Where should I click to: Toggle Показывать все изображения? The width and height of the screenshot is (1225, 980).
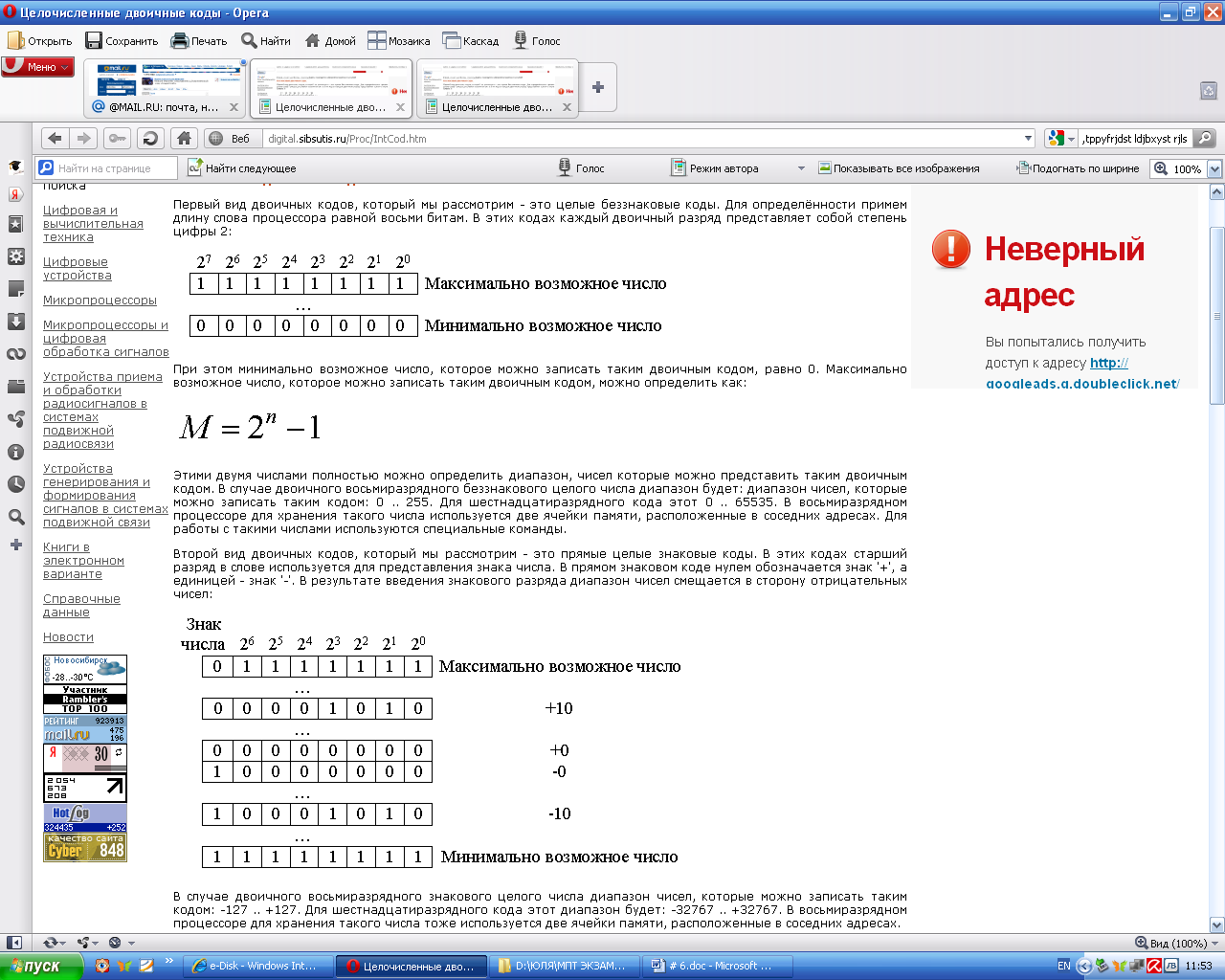click(899, 167)
